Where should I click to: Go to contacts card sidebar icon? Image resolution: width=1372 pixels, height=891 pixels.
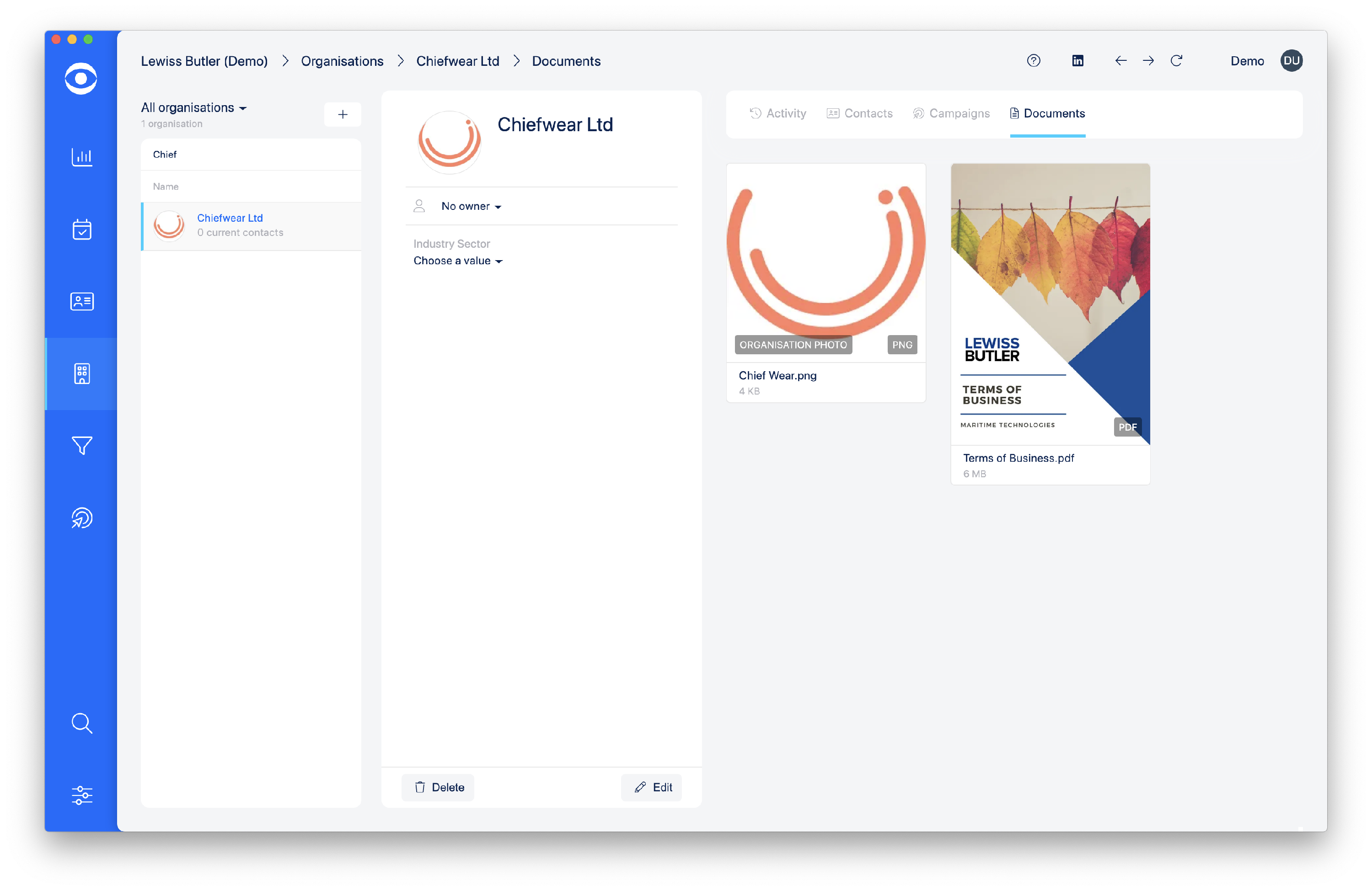81,301
